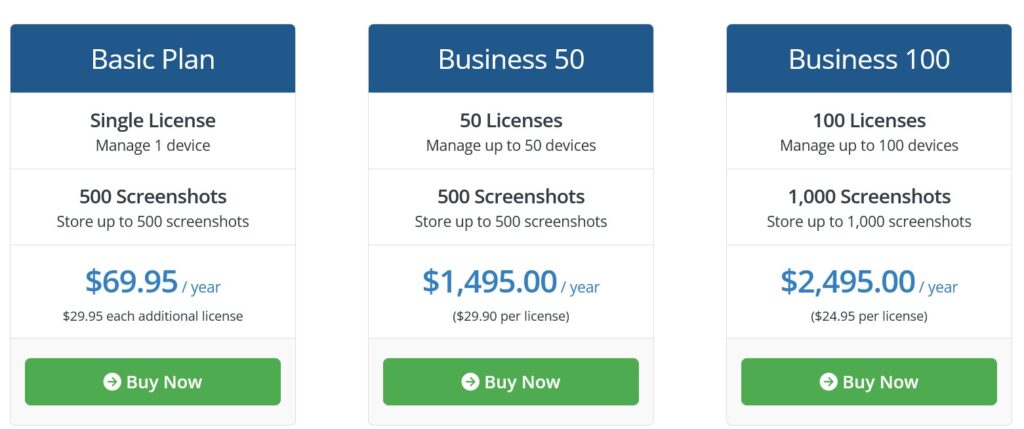Click the ($29.90 per license) note

pos(511,316)
